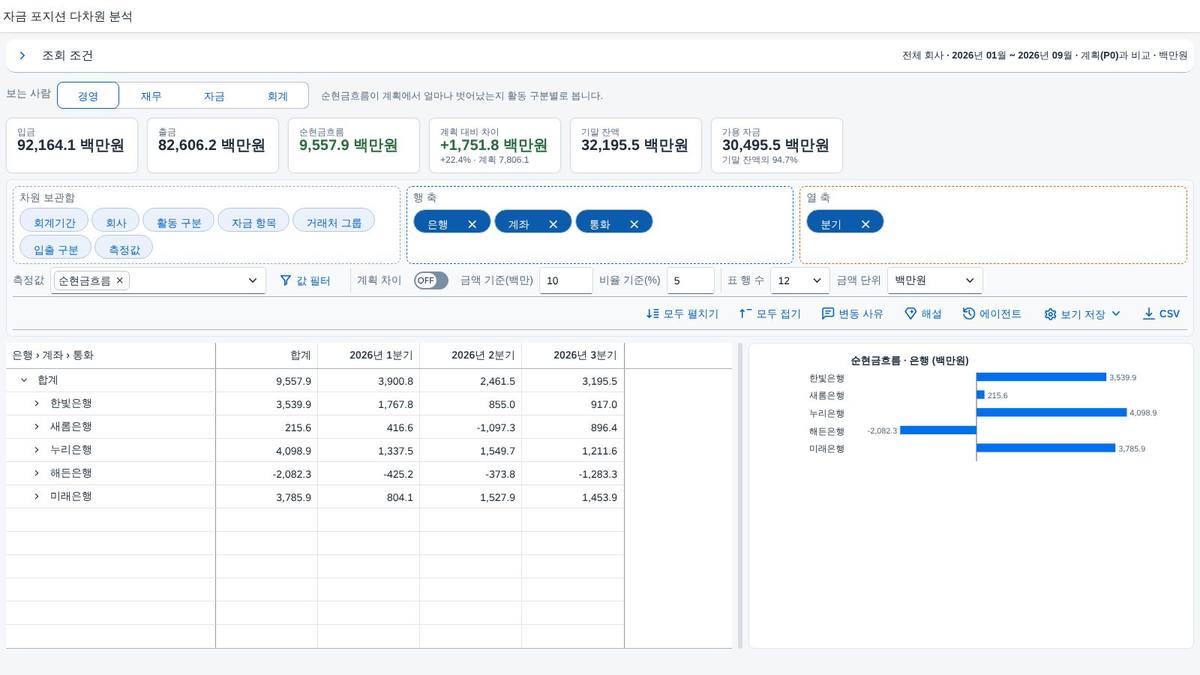The height and width of the screenshot is (675, 1200).
Task: Open the 보기 저장 menu
Action: coord(1083,314)
